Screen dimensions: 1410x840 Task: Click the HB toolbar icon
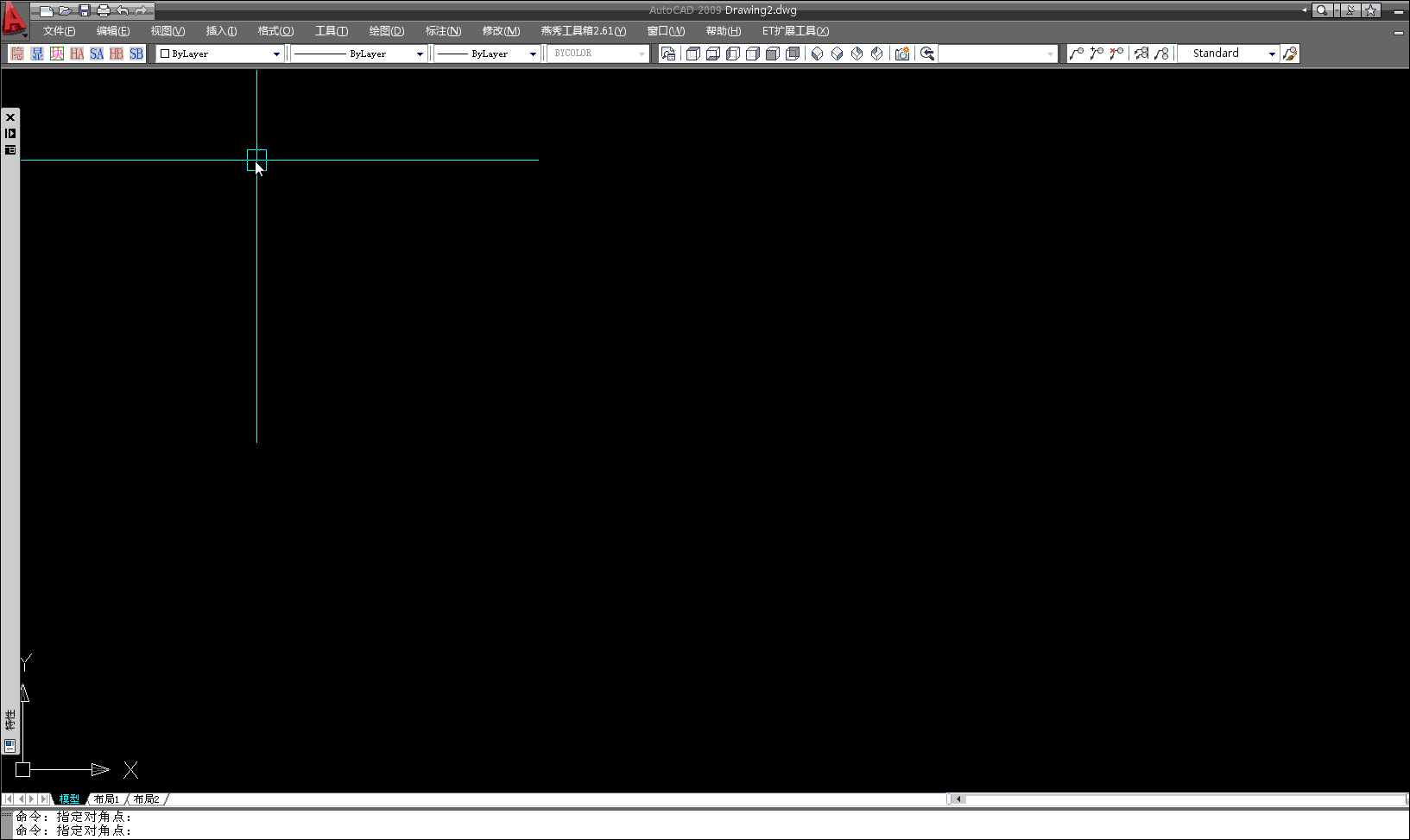tap(117, 54)
